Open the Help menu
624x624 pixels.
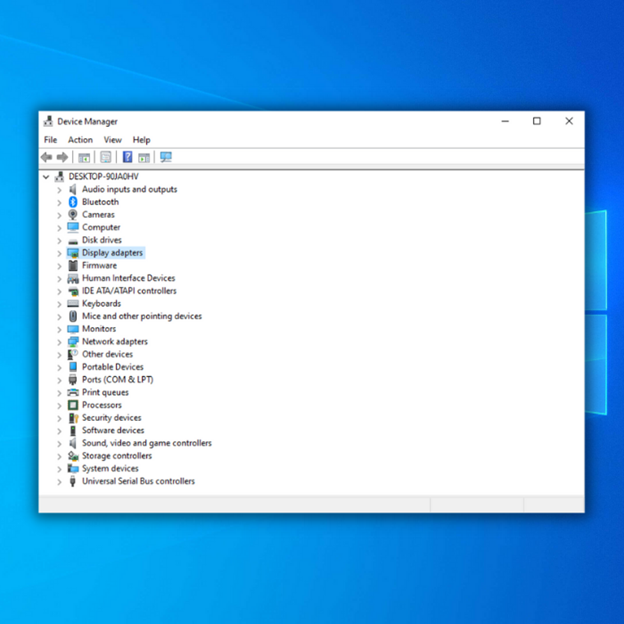(x=141, y=140)
